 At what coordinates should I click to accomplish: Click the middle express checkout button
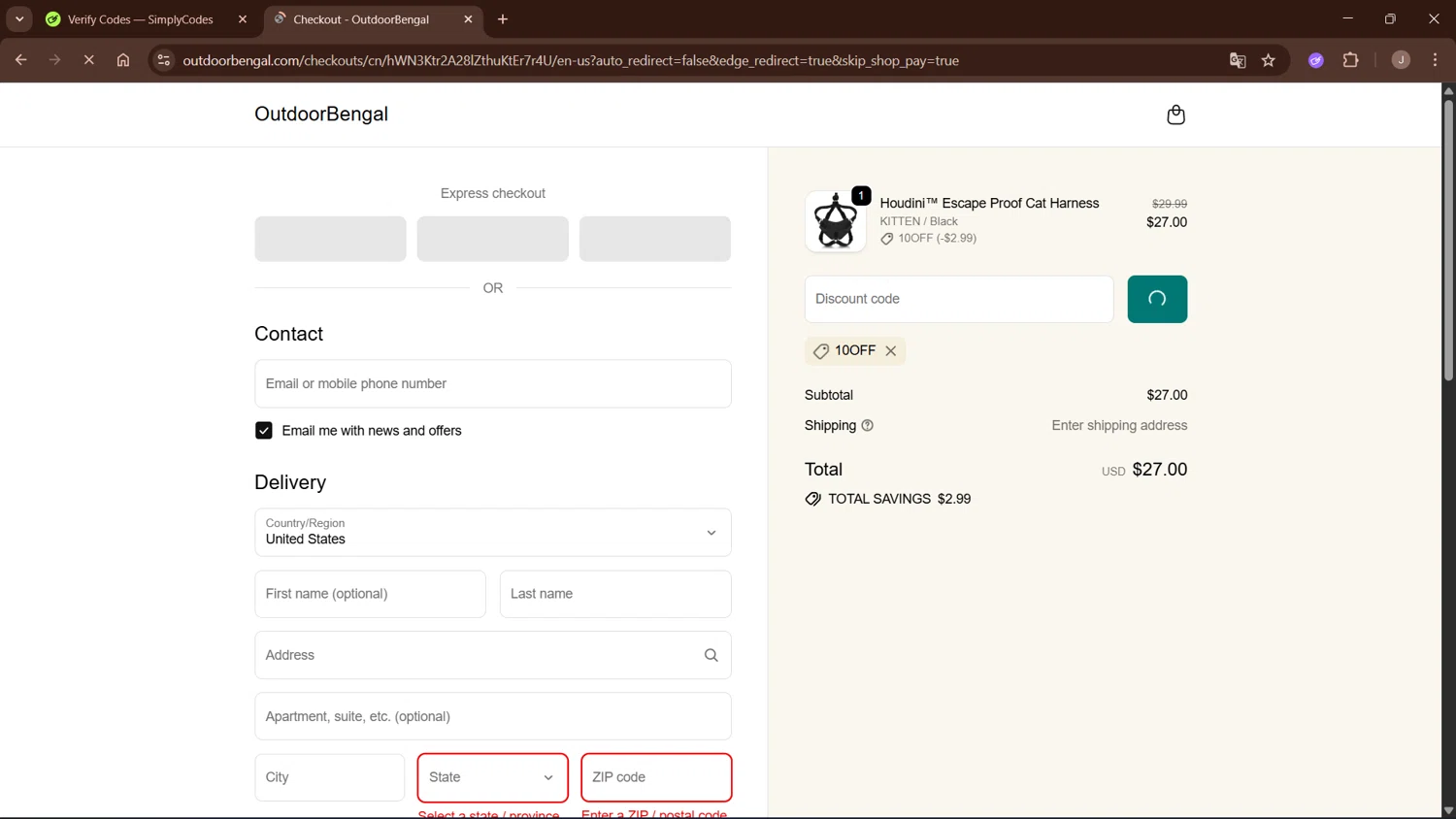tap(493, 239)
